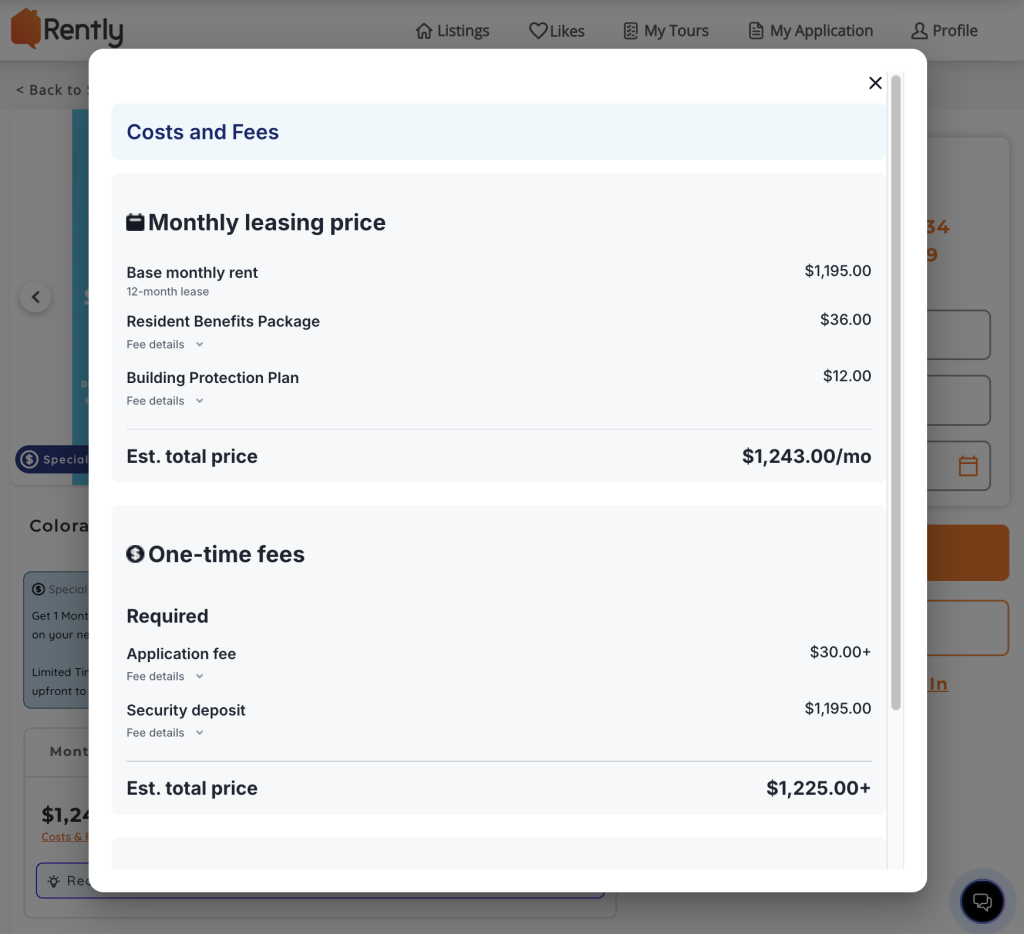Viewport: 1024px width, 934px height.
Task: Click the Costs and Fees header
Action: (x=202, y=131)
